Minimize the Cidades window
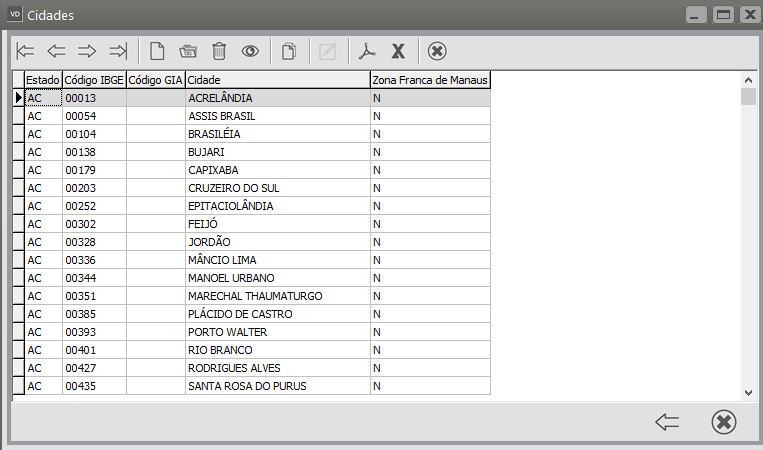Image resolution: width=763 pixels, height=450 pixels. [x=696, y=15]
